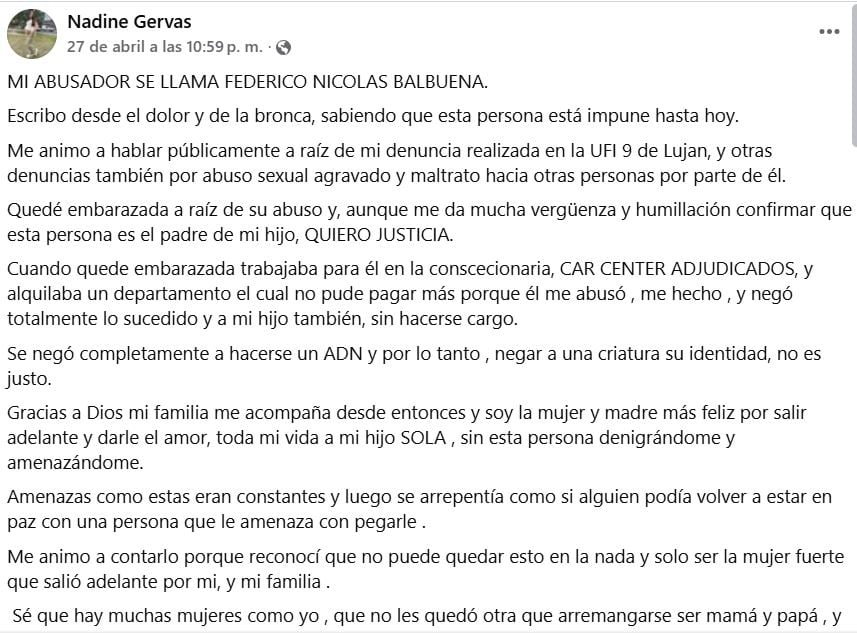
Task: Click Nadine Gervas profile picture
Action: click(x=32, y=31)
